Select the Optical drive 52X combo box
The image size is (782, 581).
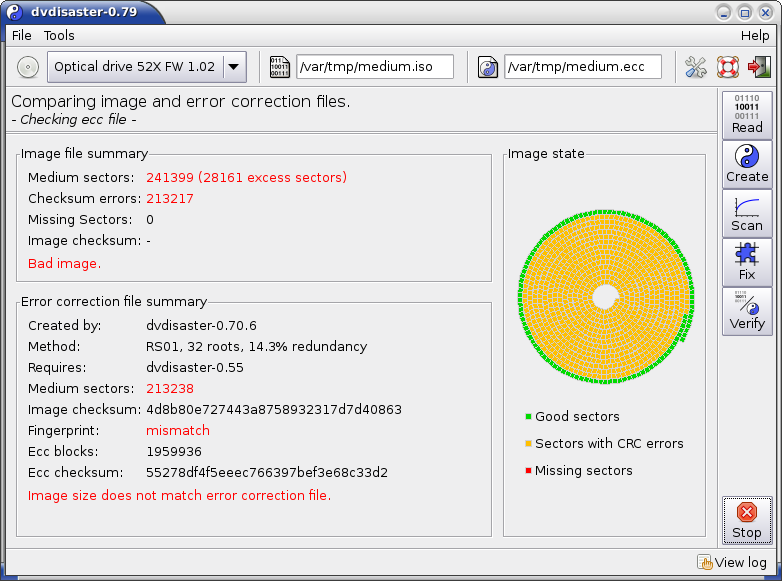coord(134,67)
